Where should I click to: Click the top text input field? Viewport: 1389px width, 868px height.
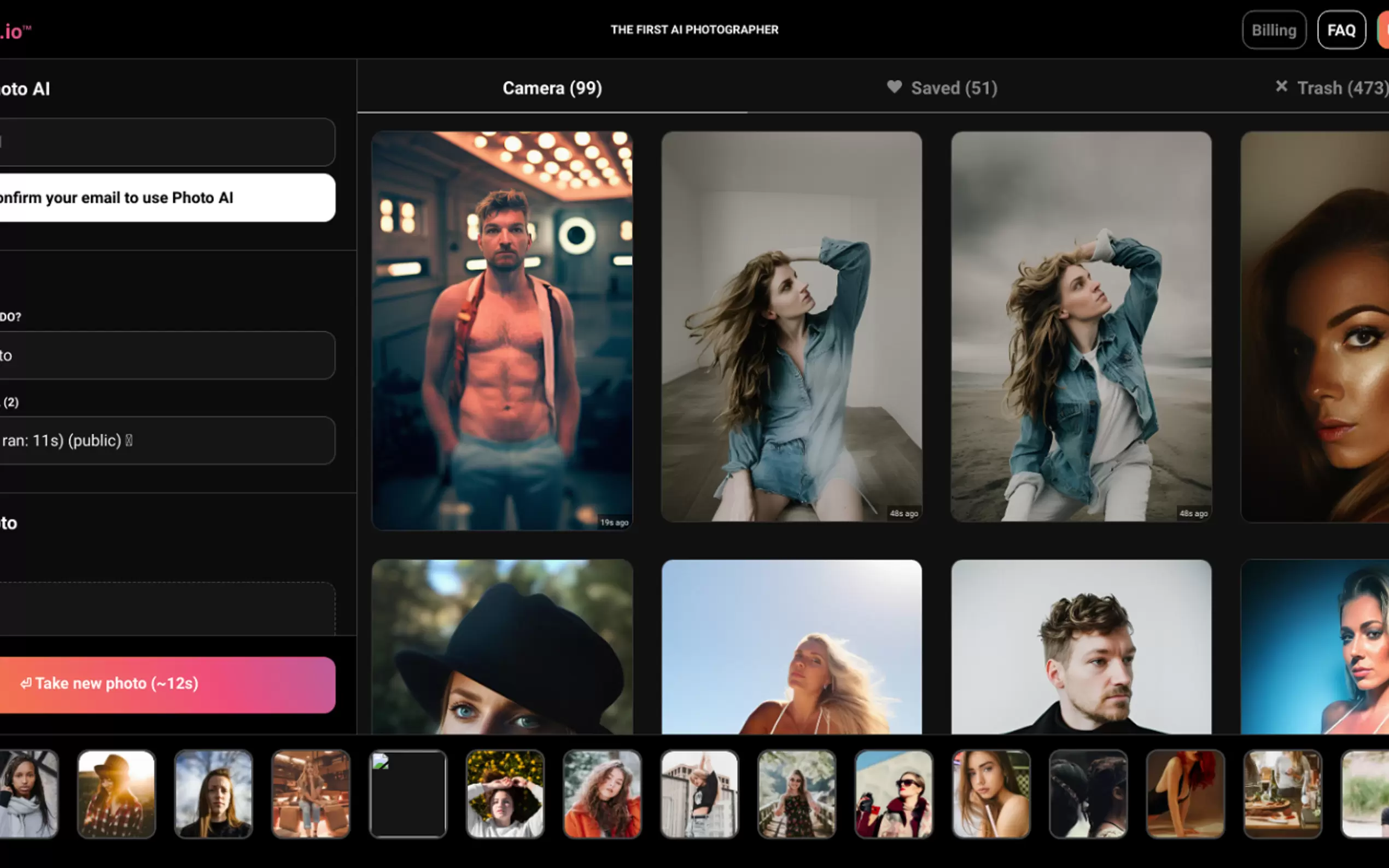(x=167, y=142)
